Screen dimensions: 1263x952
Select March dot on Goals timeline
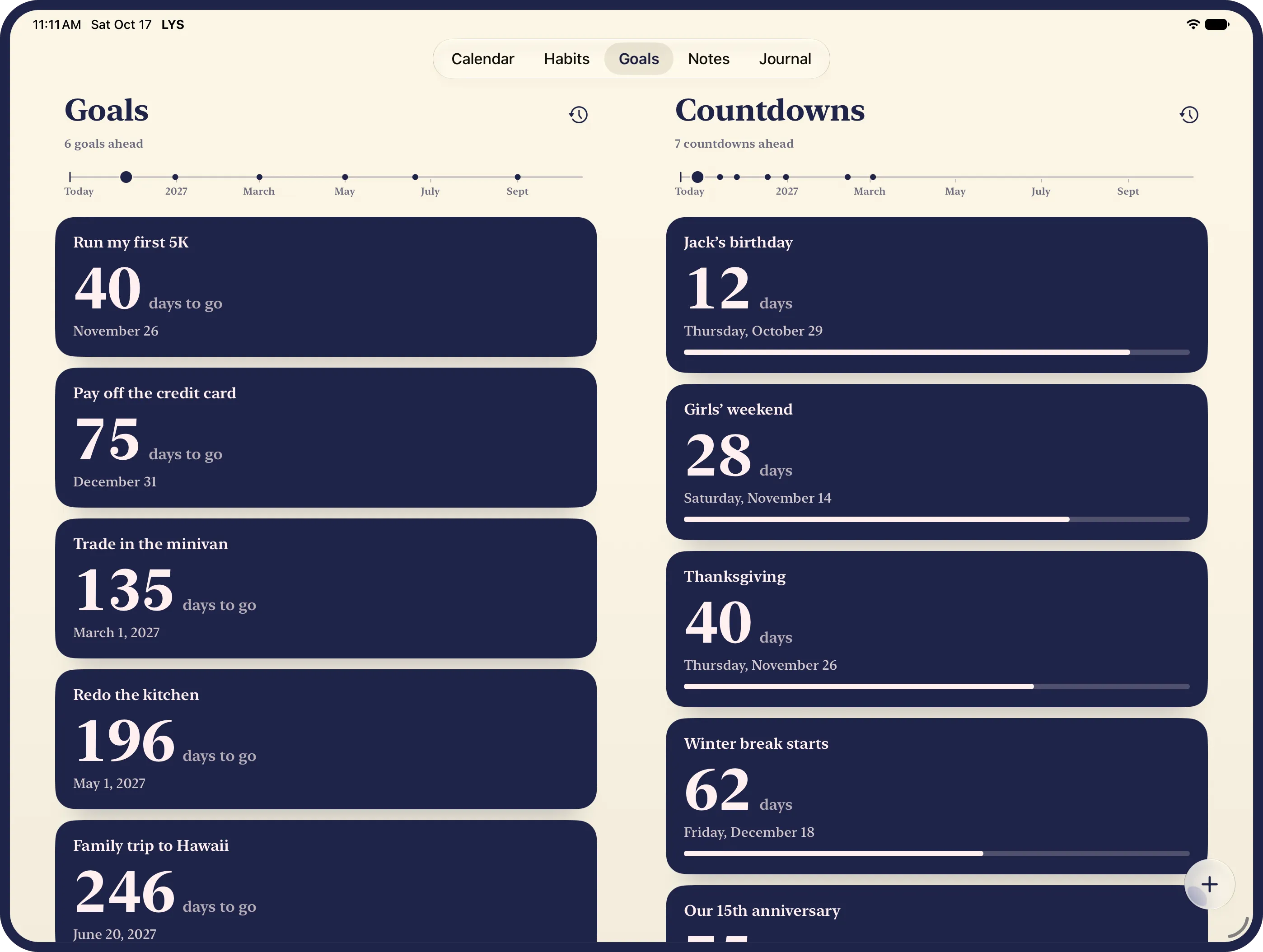(x=259, y=177)
